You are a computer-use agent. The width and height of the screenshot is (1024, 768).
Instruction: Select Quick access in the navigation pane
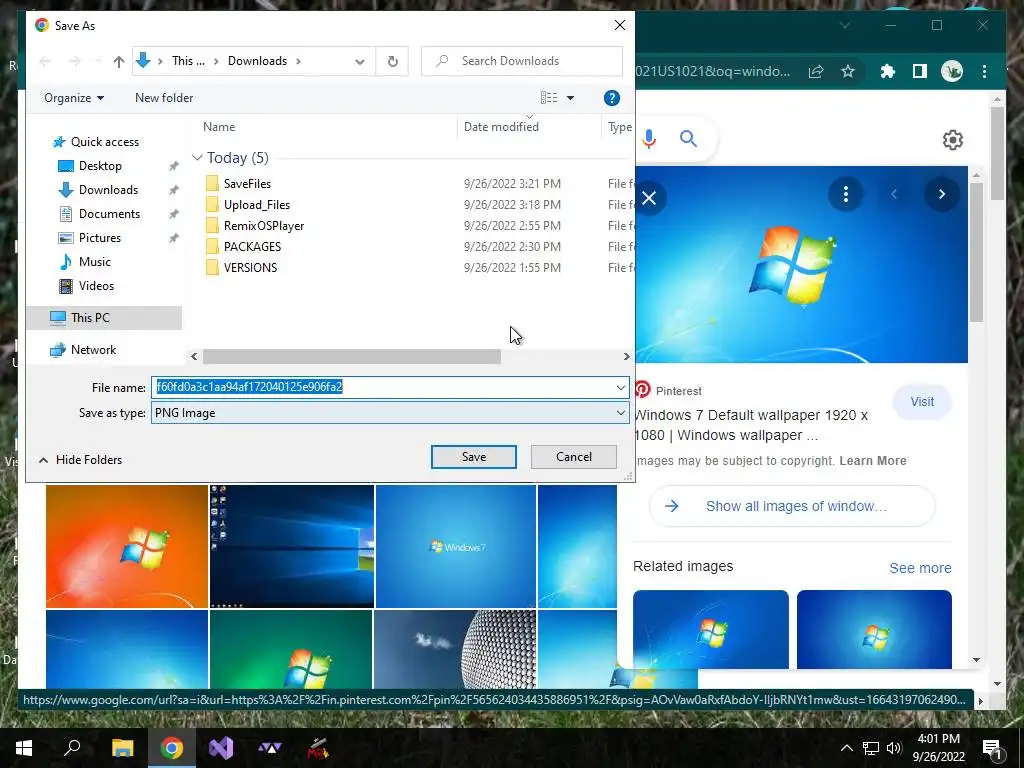104,142
